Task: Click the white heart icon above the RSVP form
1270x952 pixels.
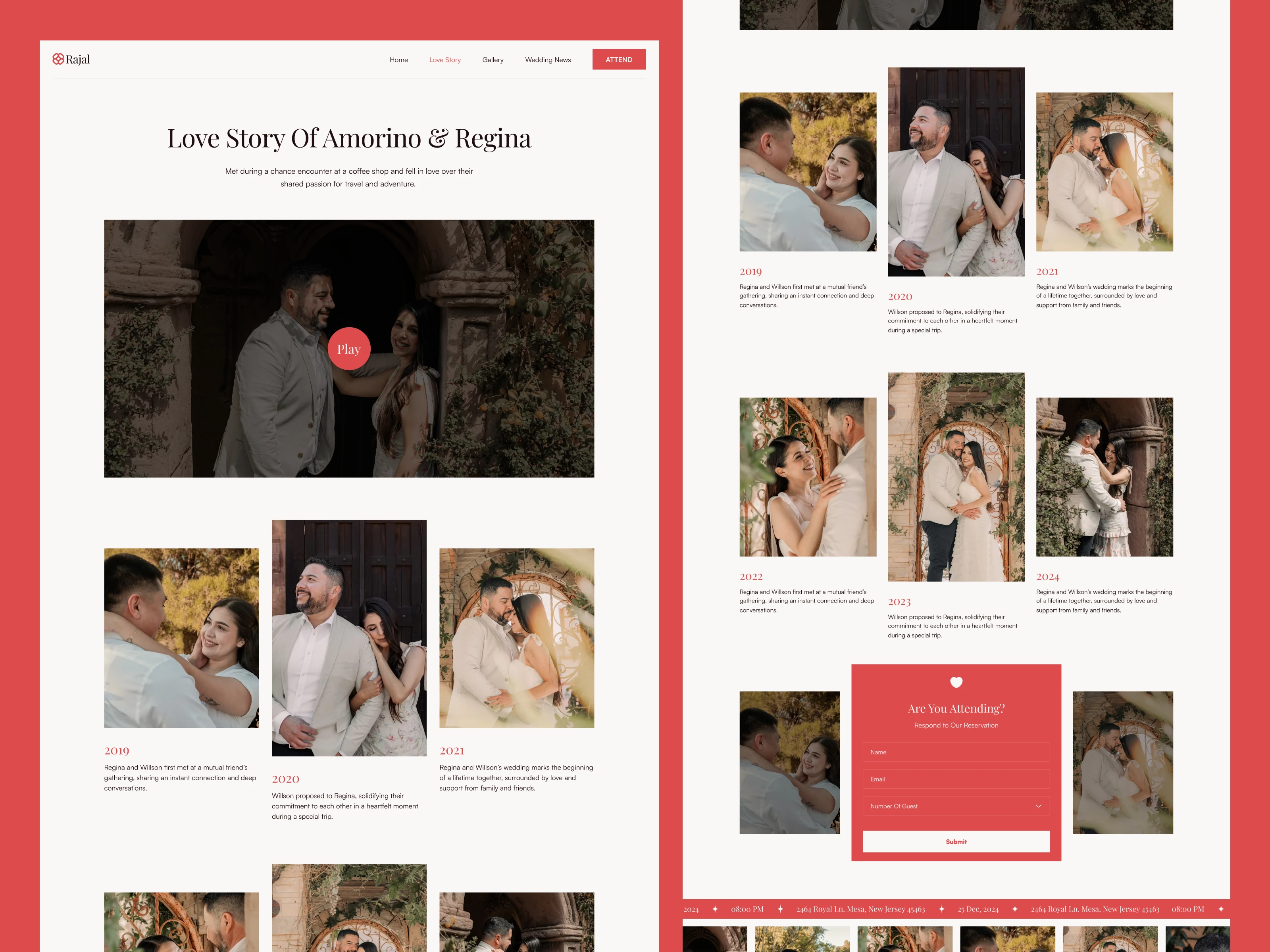Action: (956, 682)
